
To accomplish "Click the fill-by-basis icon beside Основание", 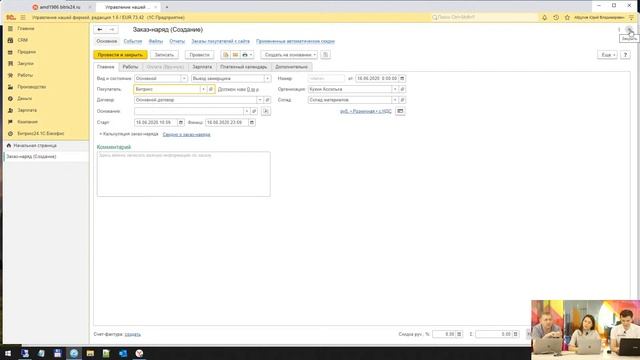I will (266, 111).
